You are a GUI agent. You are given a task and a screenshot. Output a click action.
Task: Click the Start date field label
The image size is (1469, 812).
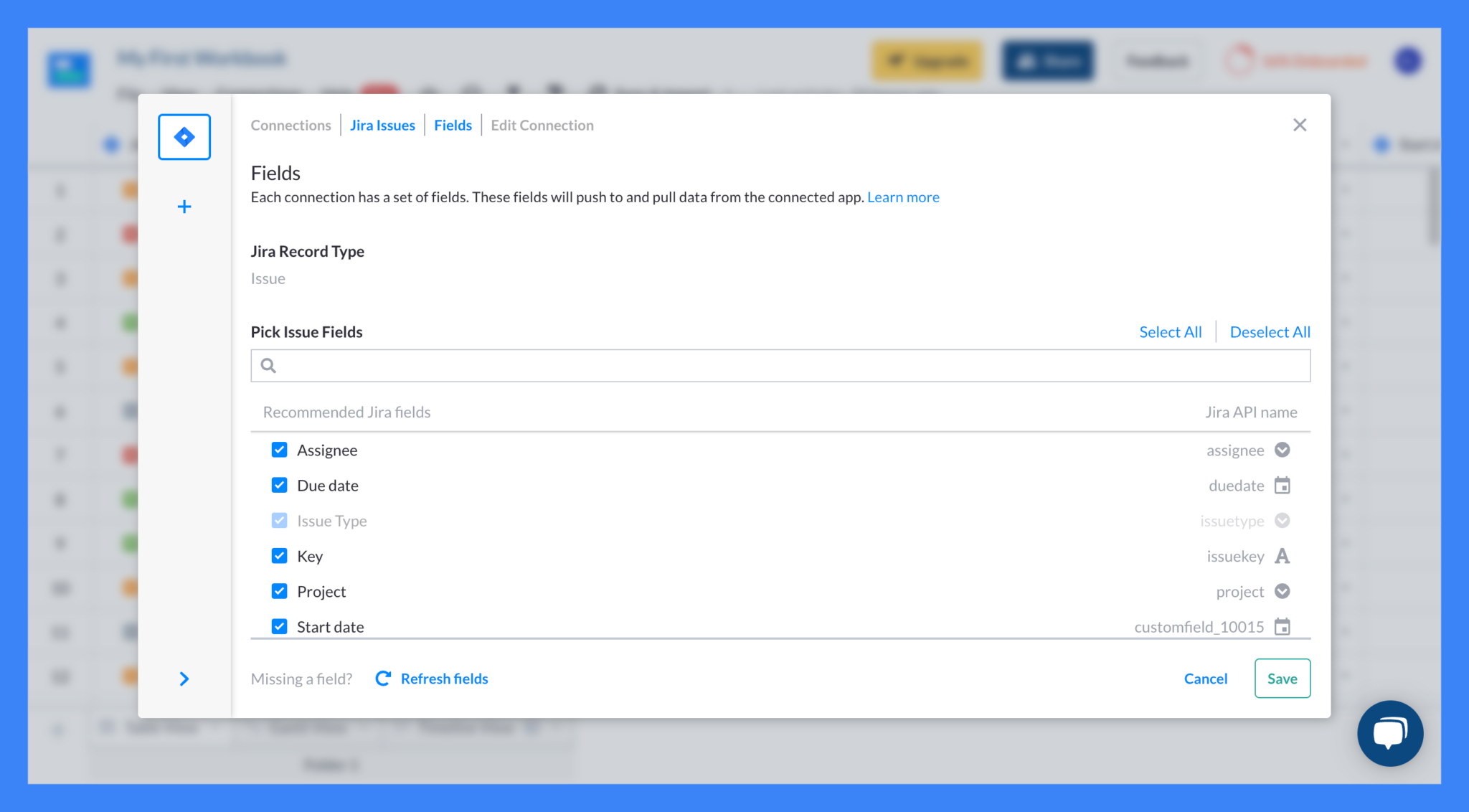[x=331, y=627]
